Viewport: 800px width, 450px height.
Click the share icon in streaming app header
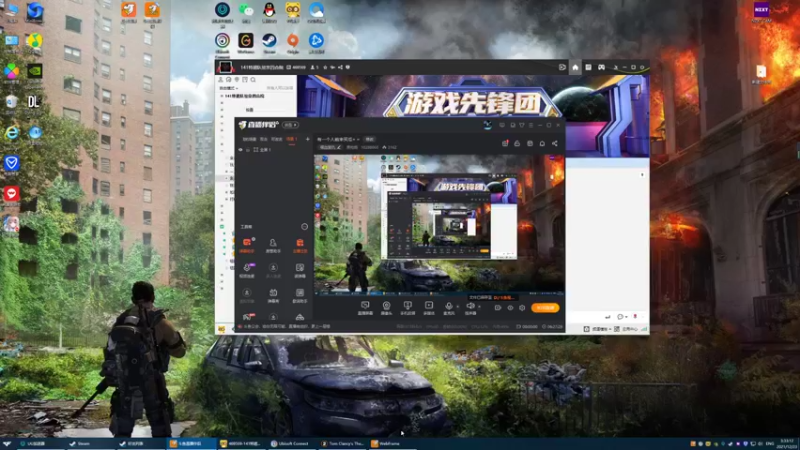click(x=555, y=143)
